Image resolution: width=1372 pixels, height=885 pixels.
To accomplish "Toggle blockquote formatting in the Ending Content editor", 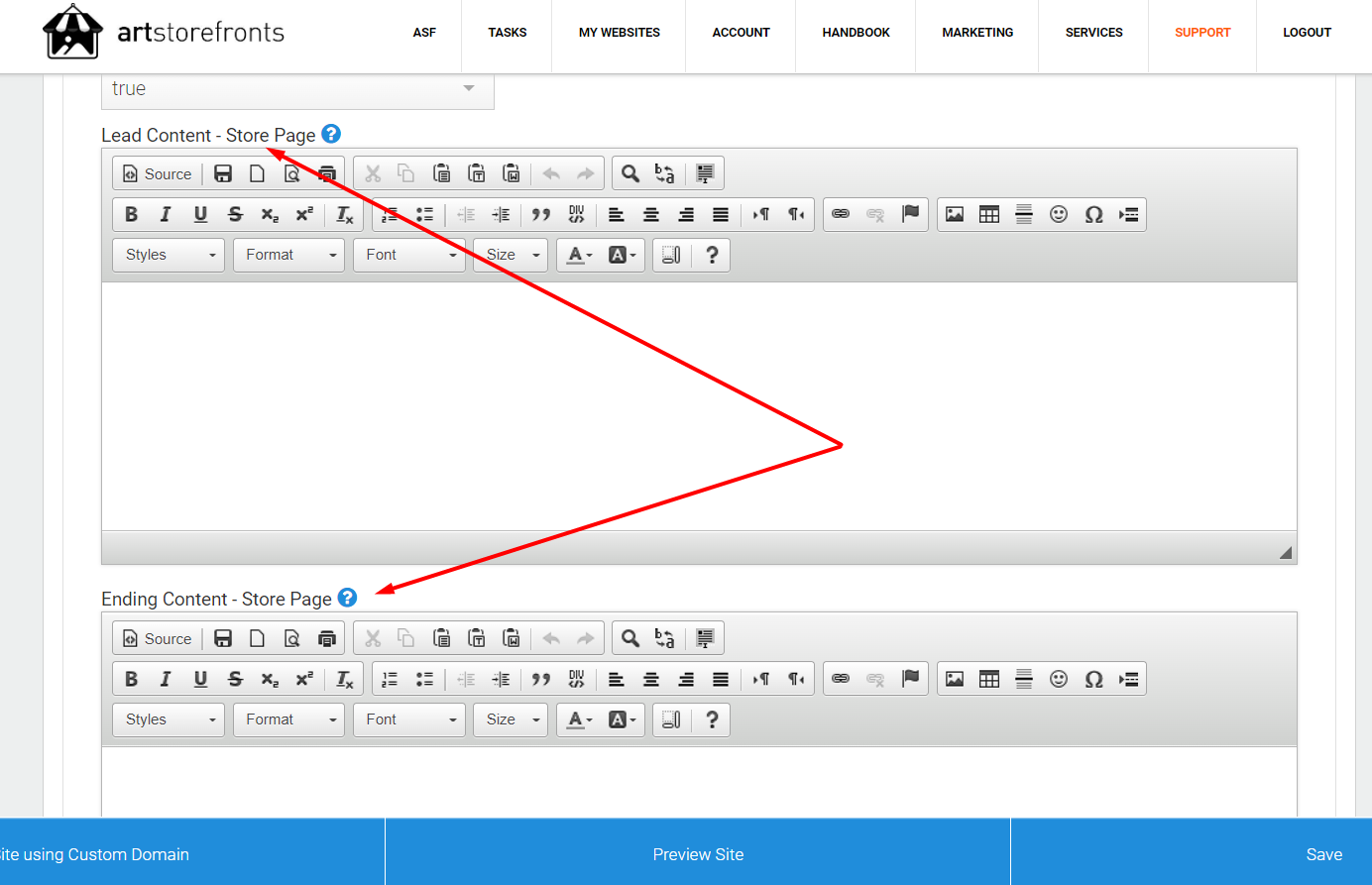I will tap(541, 679).
